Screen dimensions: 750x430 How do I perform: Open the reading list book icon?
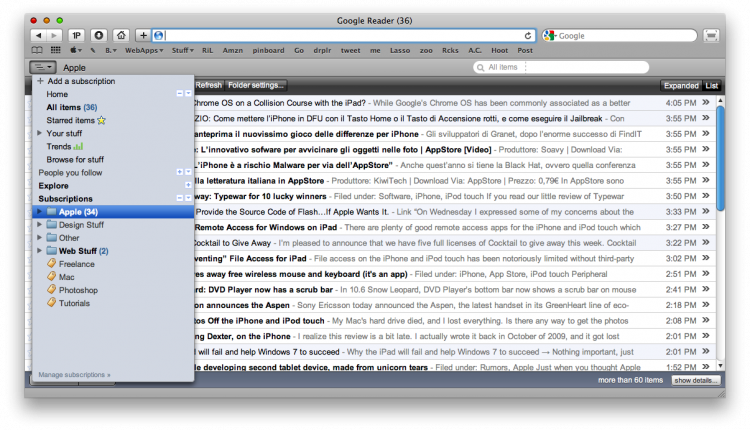[37, 50]
